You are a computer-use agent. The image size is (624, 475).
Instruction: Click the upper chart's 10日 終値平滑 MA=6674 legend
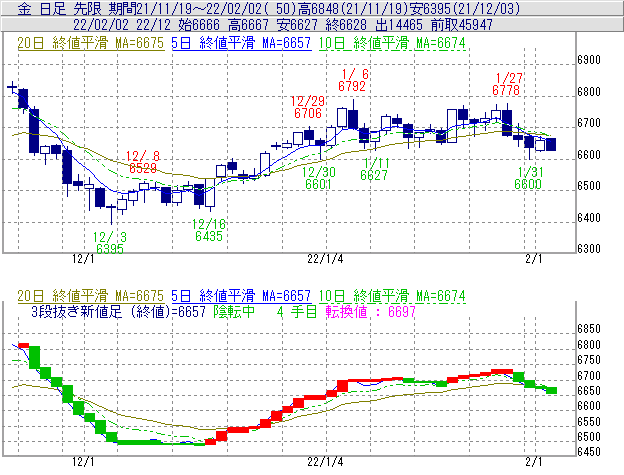click(392, 43)
